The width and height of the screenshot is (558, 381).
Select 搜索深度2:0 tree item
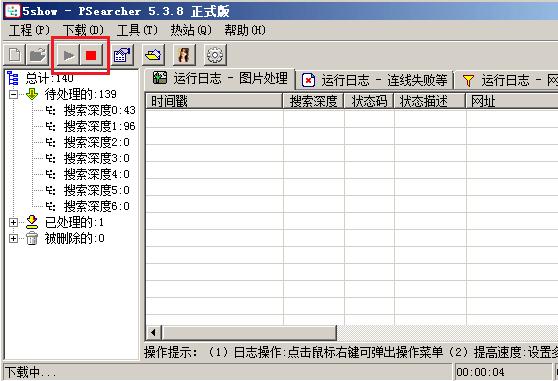pos(96,142)
